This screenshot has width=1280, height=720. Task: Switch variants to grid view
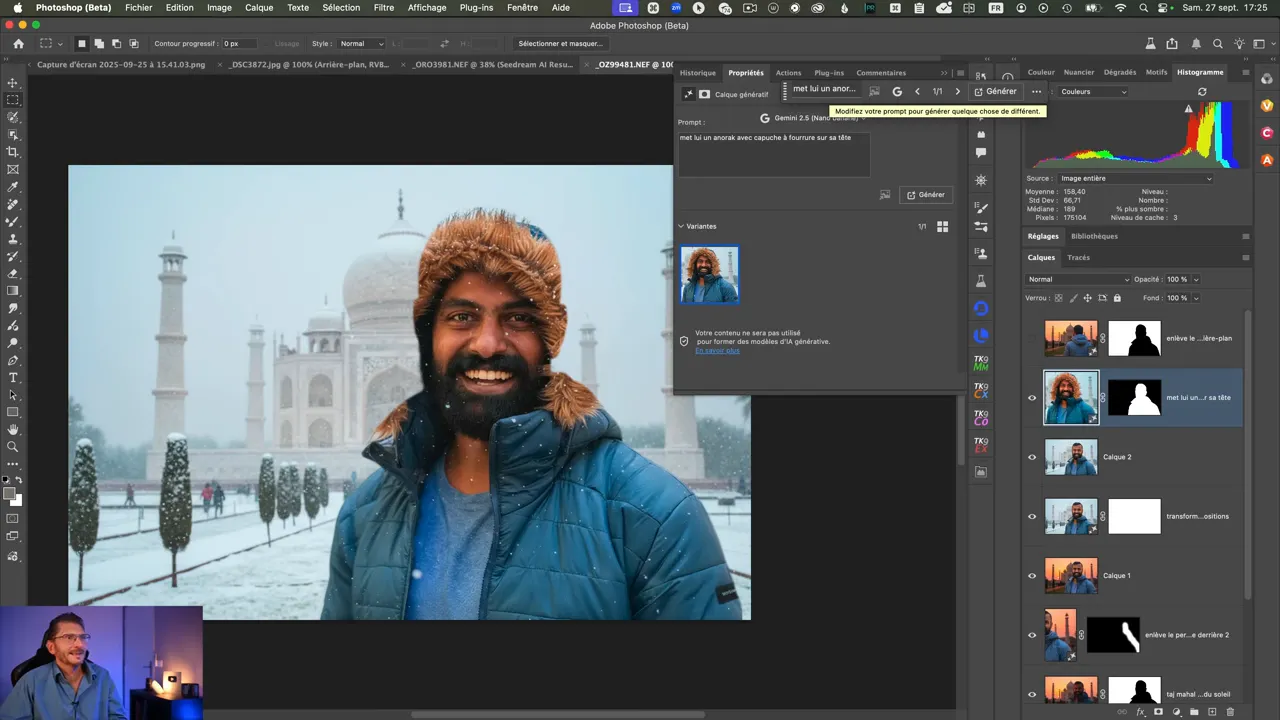(942, 227)
